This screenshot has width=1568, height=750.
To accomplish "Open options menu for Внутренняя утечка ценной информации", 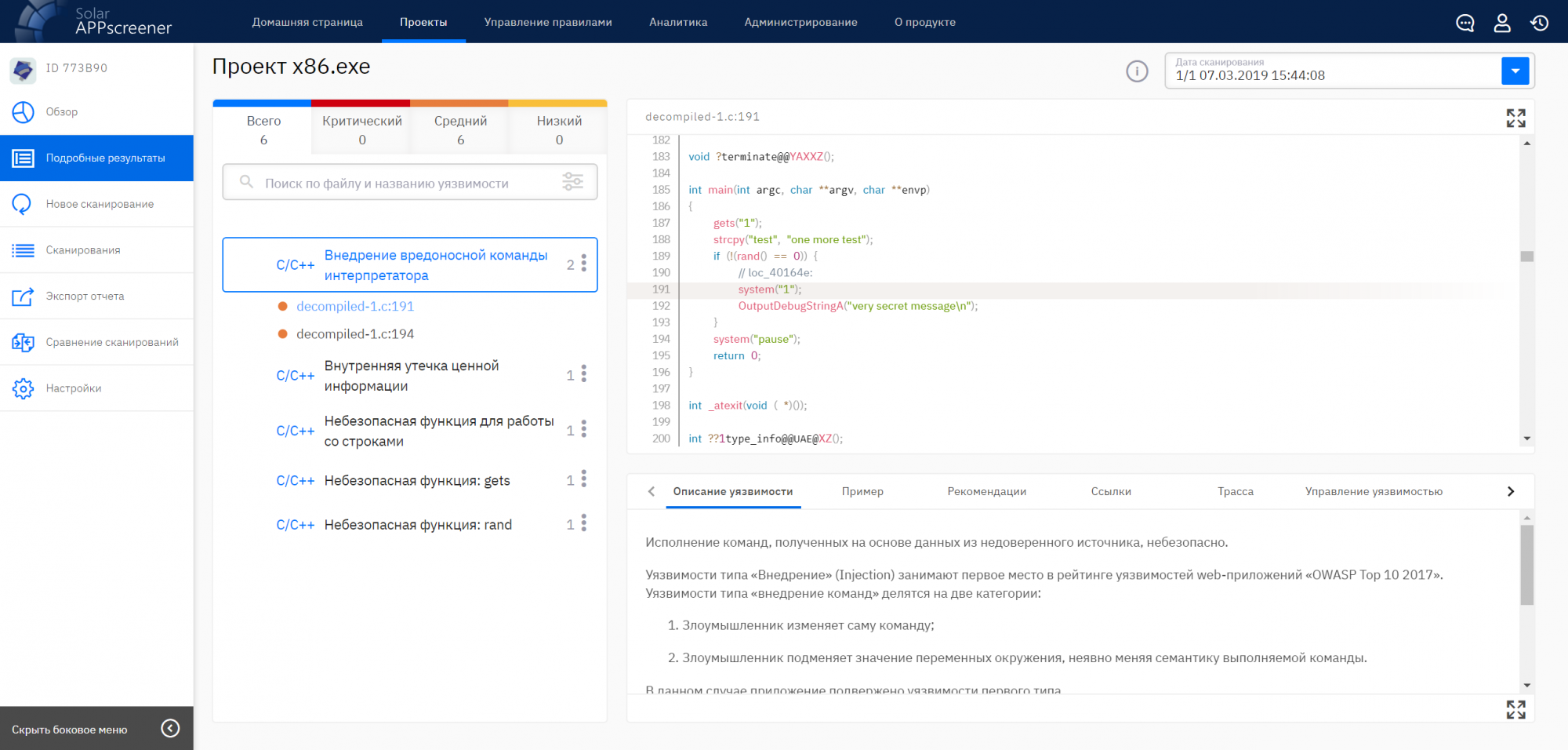I will (583, 374).
